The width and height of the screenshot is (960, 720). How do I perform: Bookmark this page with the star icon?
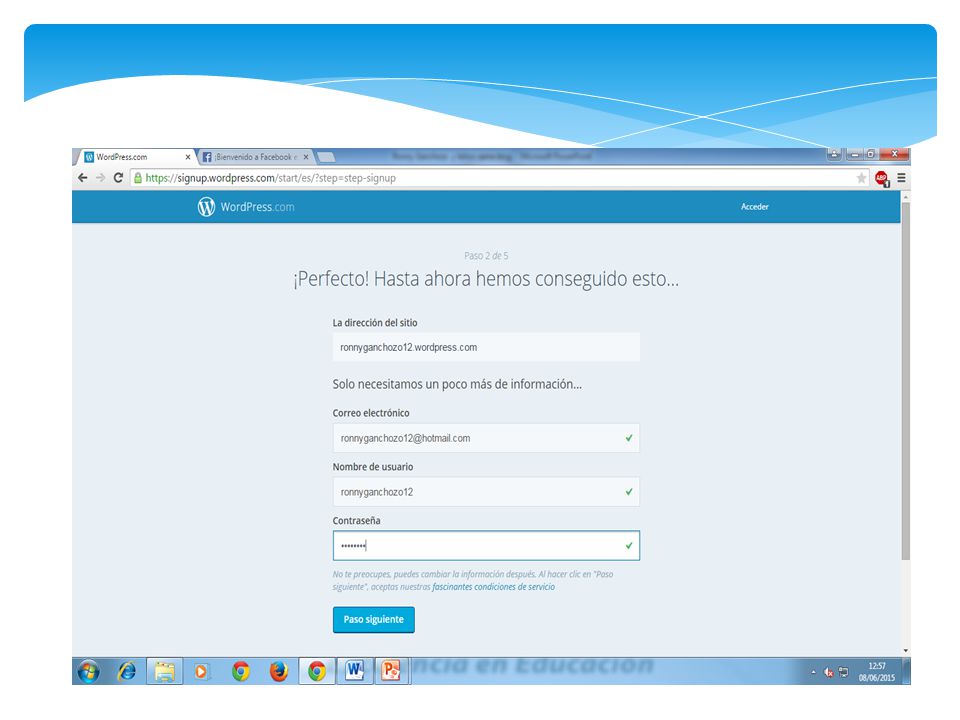[861, 178]
